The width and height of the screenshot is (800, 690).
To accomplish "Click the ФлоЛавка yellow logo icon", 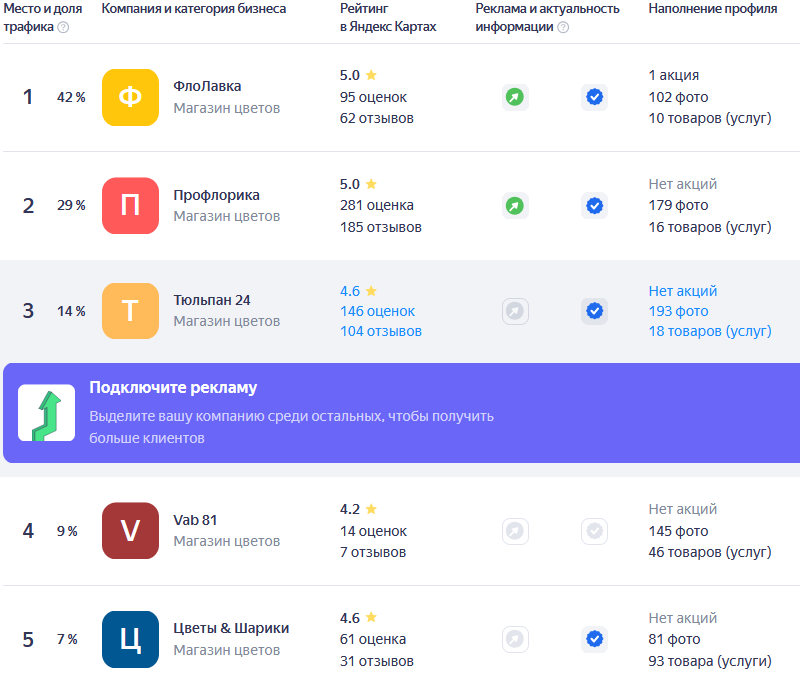I will [130, 97].
